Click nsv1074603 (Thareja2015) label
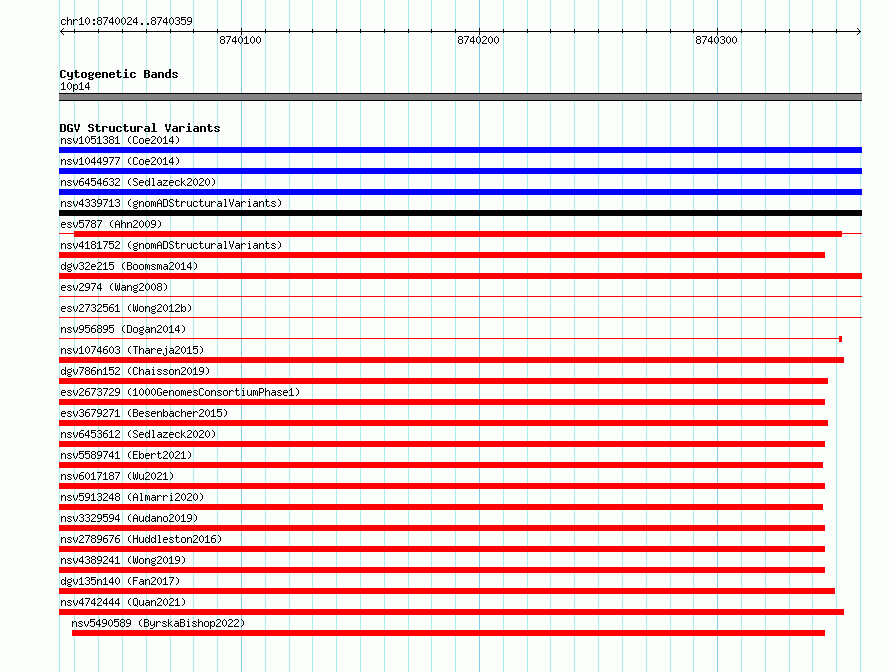Viewport: 890px width, 672px height. coord(132,350)
